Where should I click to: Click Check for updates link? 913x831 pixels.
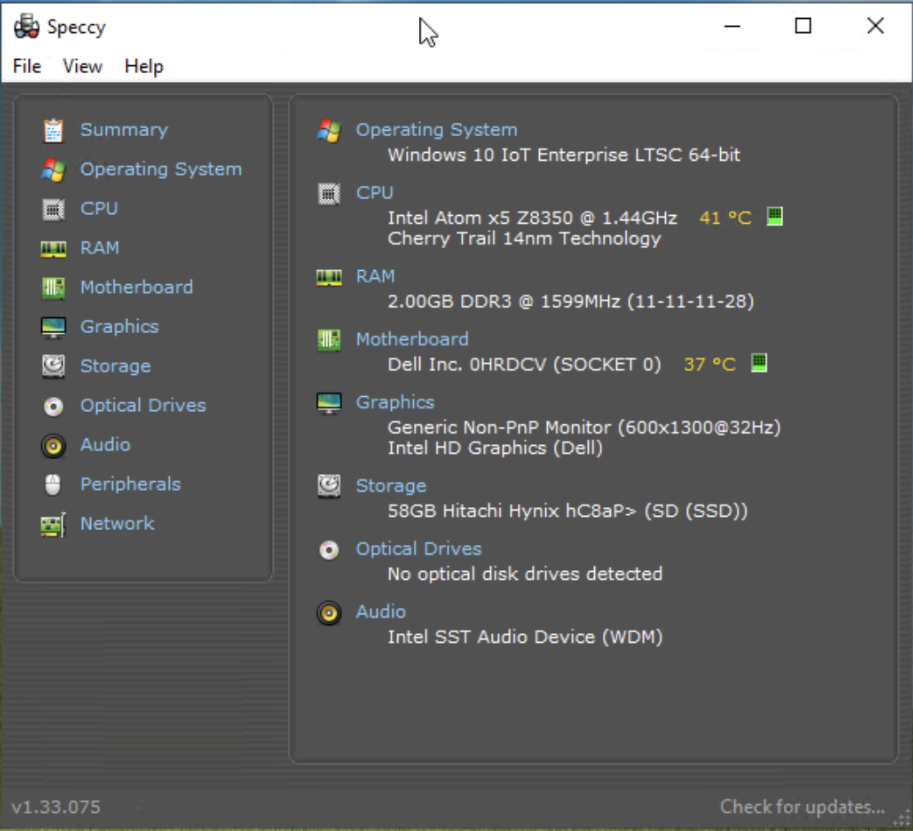(x=803, y=807)
